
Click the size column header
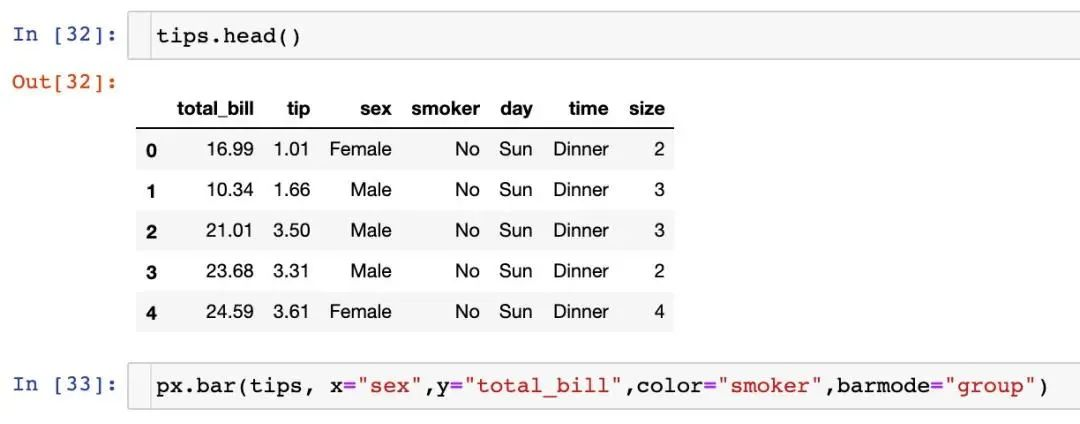(646, 109)
